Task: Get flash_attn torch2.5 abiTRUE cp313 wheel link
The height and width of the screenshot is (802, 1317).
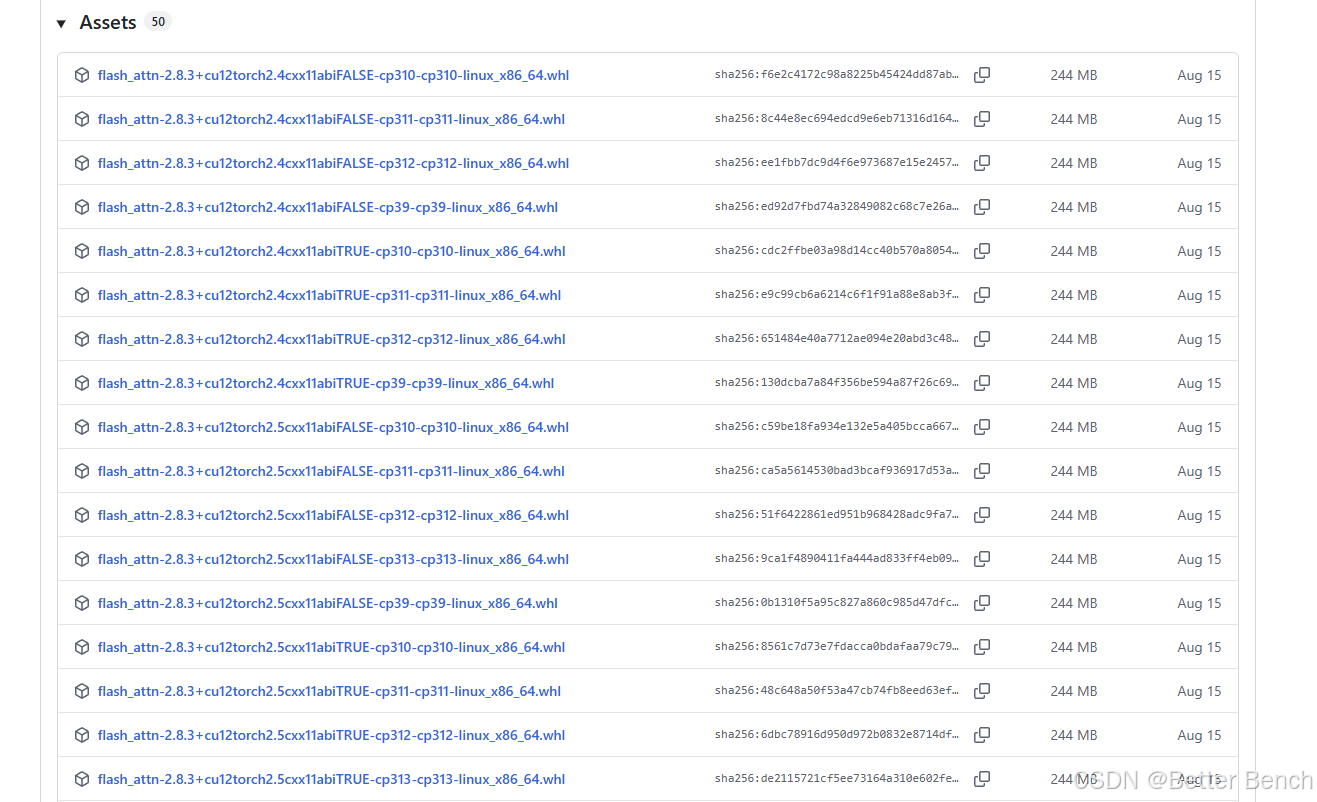Action: tap(332, 779)
